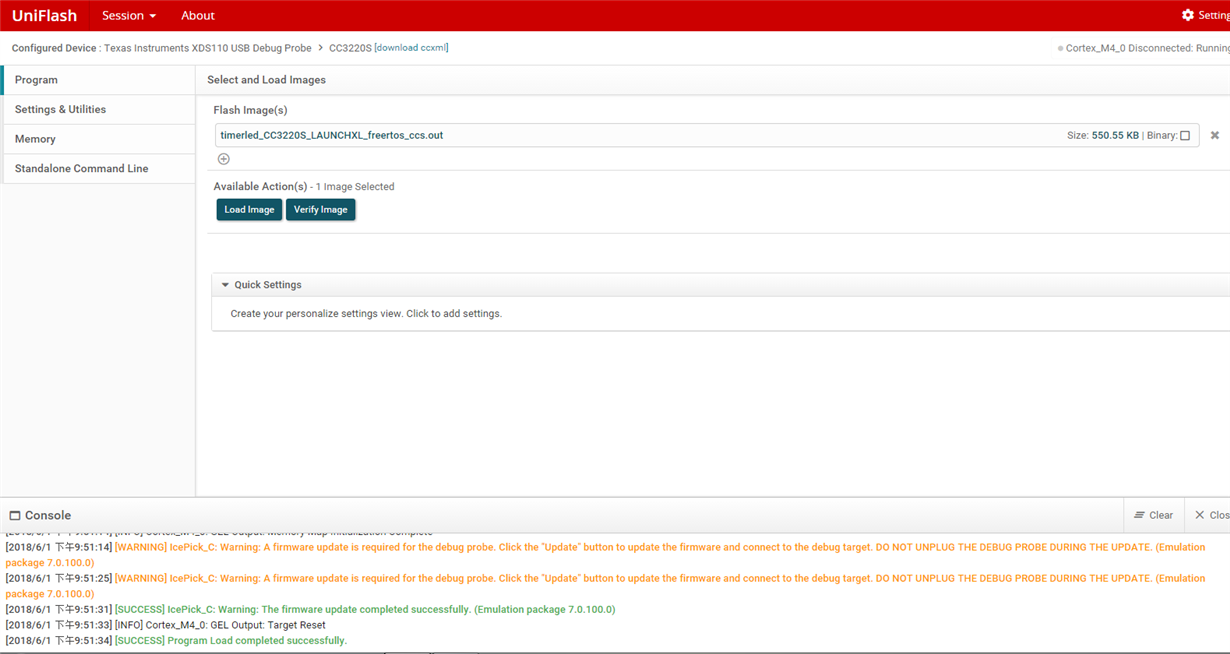Collapse the Quick Settings section

coord(224,284)
